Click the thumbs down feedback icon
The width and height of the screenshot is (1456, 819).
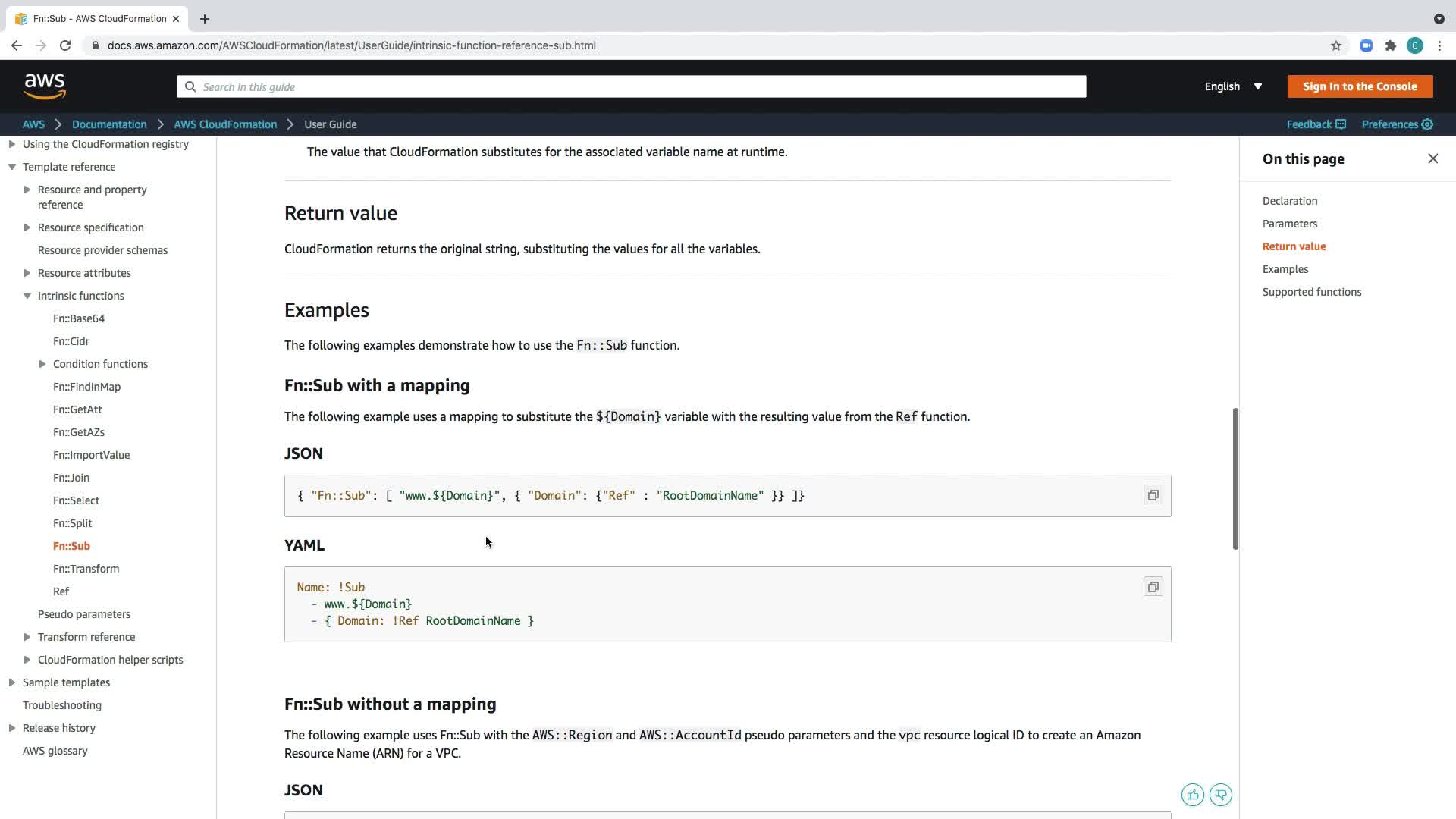tap(1220, 795)
